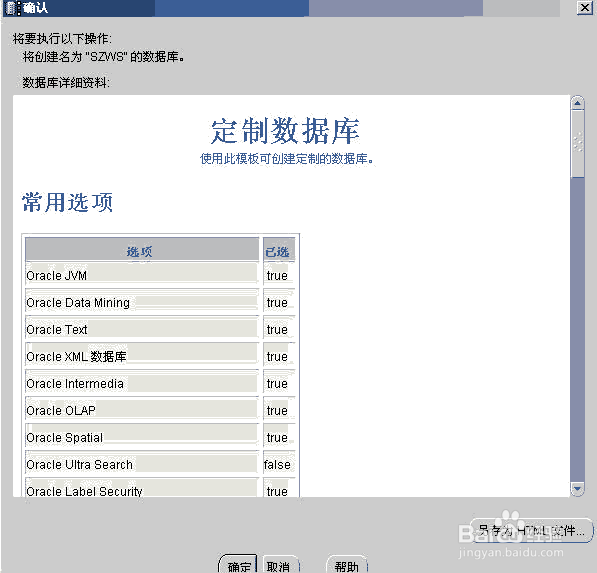Save details via 另存为 HTML 文件 button

point(532,530)
